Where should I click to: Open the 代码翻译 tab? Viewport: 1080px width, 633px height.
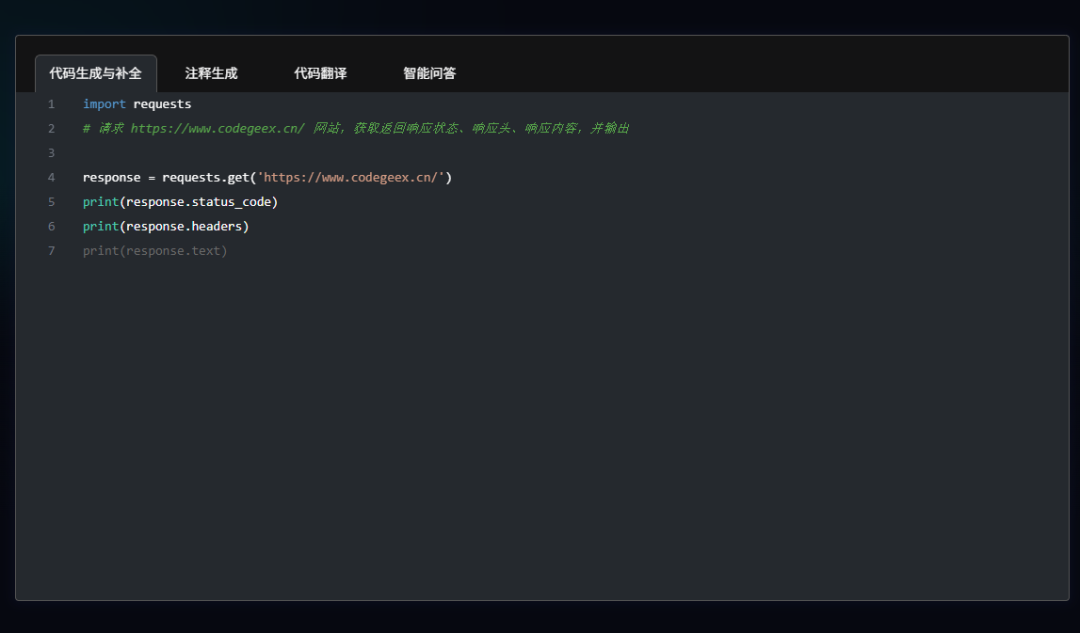coord(320,72)
